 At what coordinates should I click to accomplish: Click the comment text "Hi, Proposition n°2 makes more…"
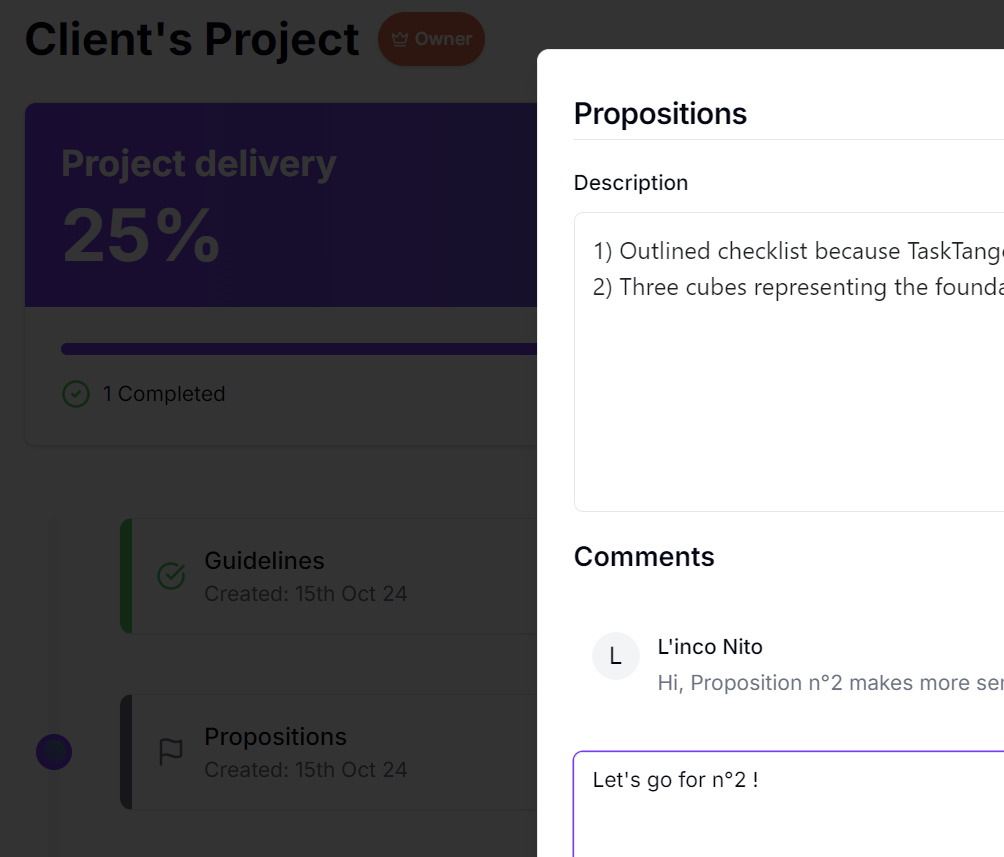click(x=830, y=683)
